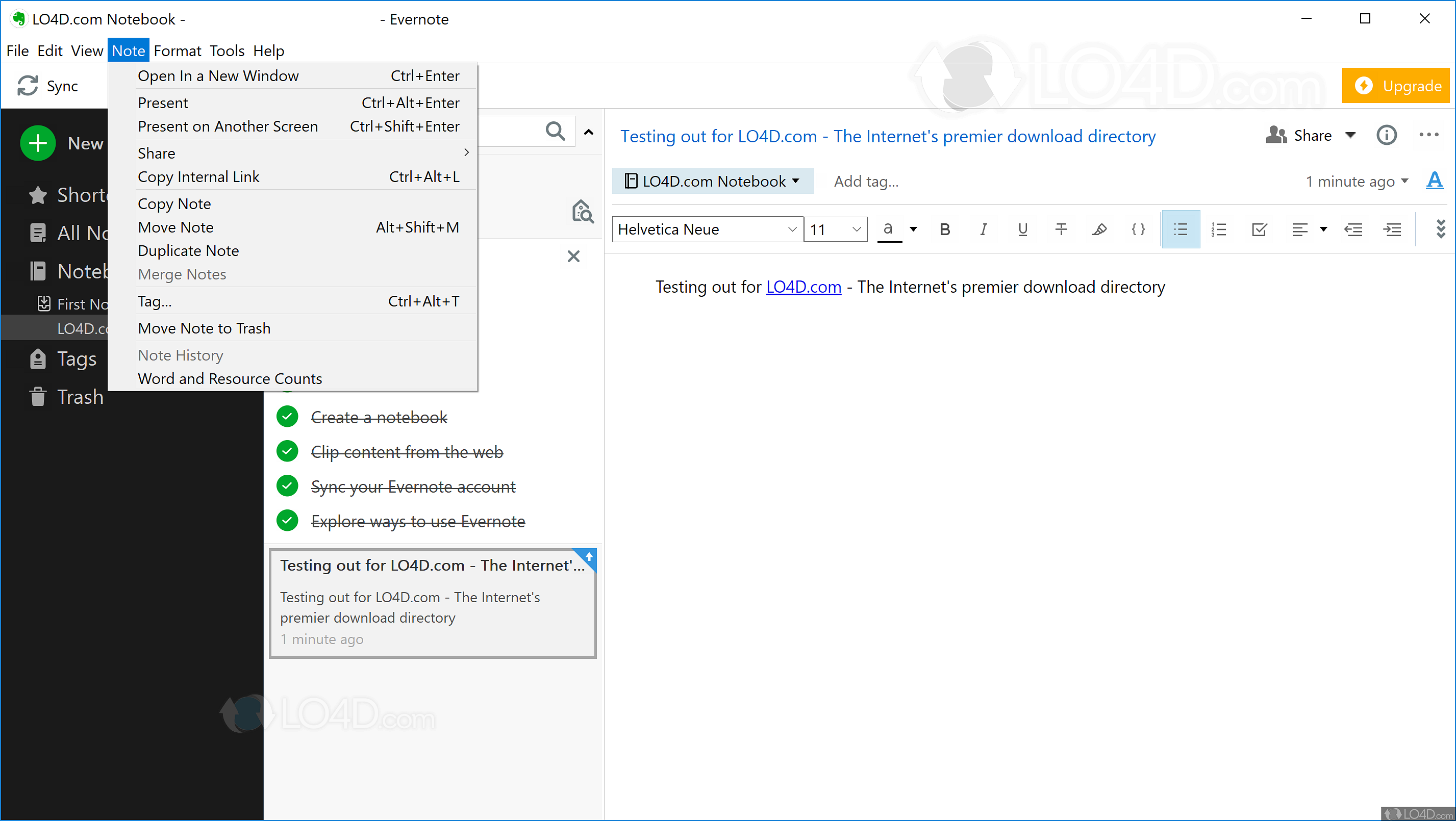Open Shortcuts via the star icon
The height and width of the screenshot is (821, 1456).
coord(38,195)
